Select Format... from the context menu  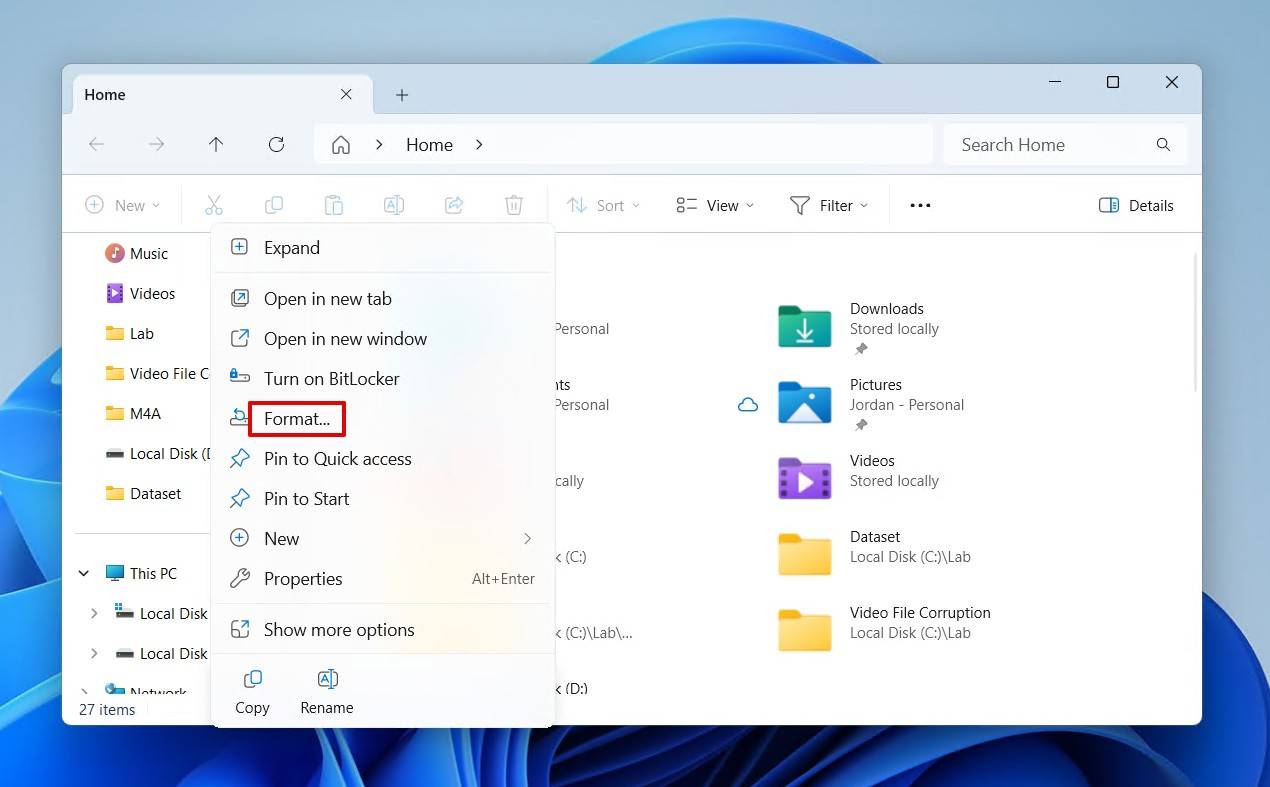click(x=297, y=419)
